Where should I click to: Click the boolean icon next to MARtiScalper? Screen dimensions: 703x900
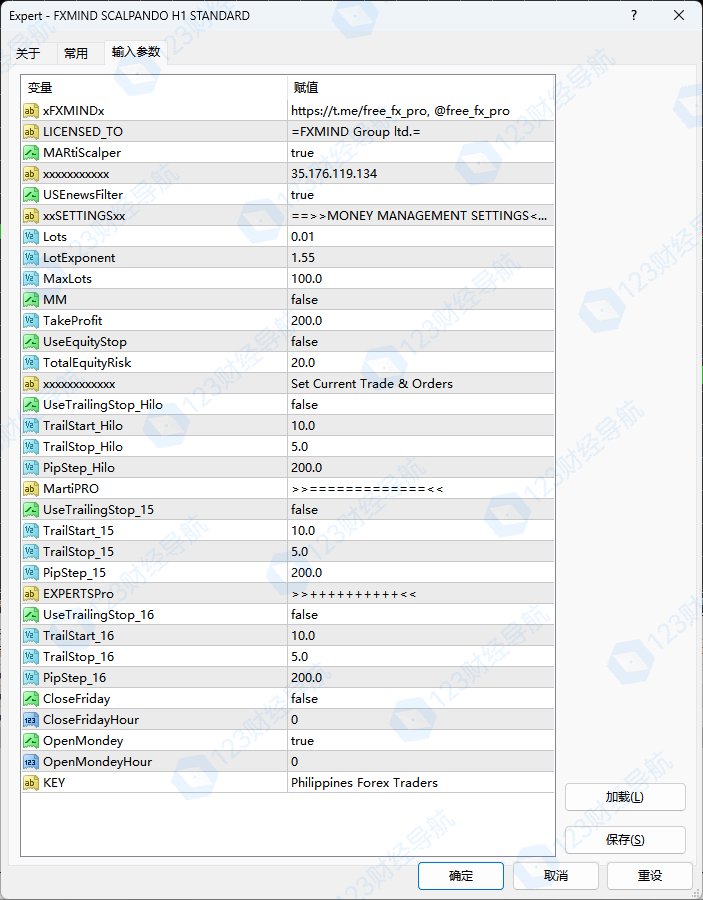[x=31, y=153]
